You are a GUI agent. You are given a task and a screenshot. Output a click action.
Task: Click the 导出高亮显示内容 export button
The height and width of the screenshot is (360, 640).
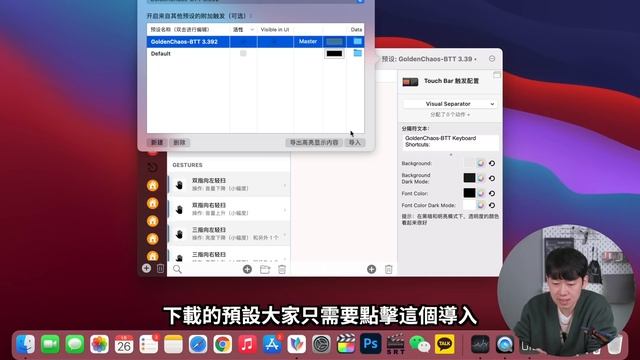pyautogui.click(x=314, y=142)
